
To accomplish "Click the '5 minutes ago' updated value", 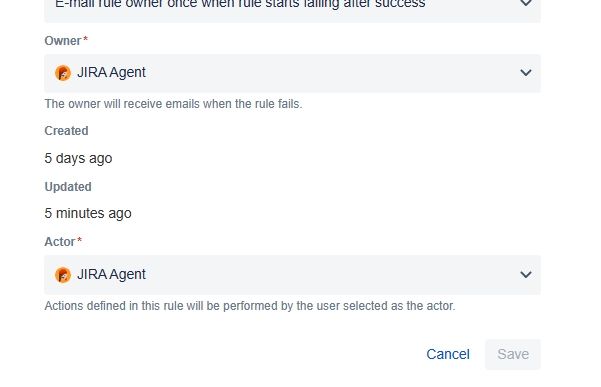I will tap(88, 213).
